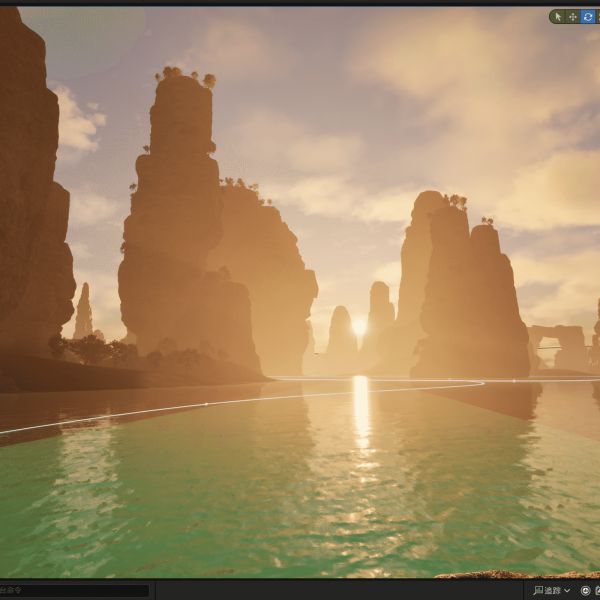Select the dark trees on the left shoreline
Screen dimensions: 600x600
(x=95, y=350)
